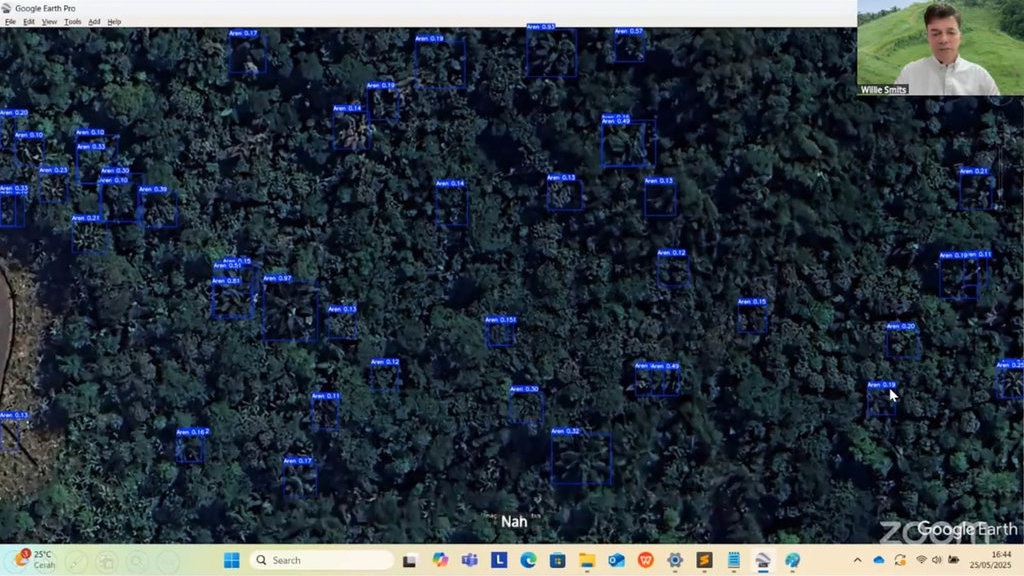
Task: Open the WPS Office taskbar icon
Action: (645, 560)
